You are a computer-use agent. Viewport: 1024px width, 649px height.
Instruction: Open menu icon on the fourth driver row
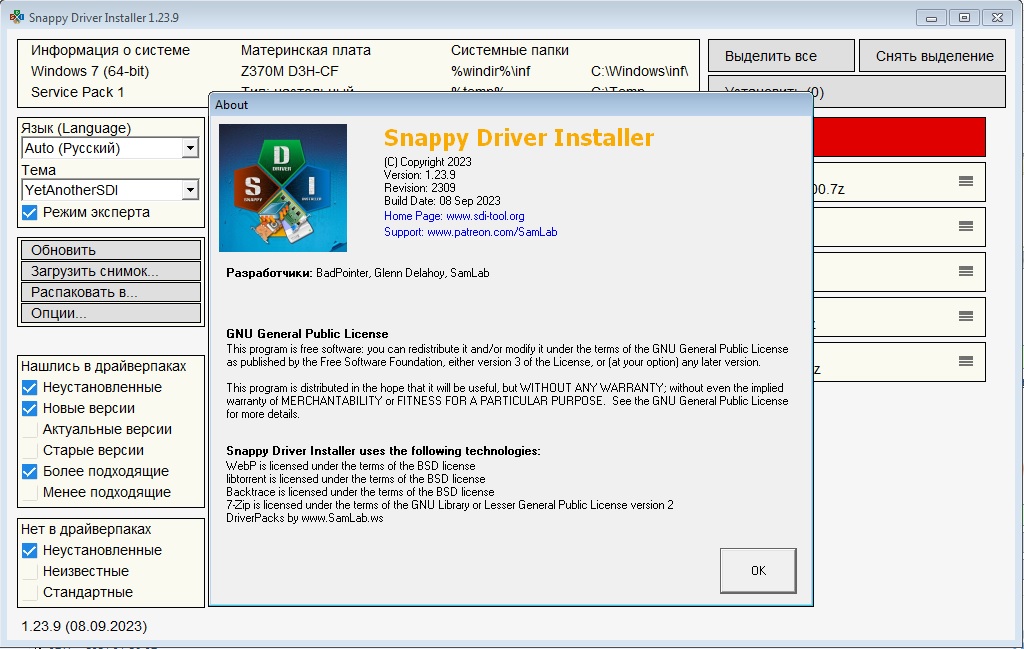coord(965,316)
